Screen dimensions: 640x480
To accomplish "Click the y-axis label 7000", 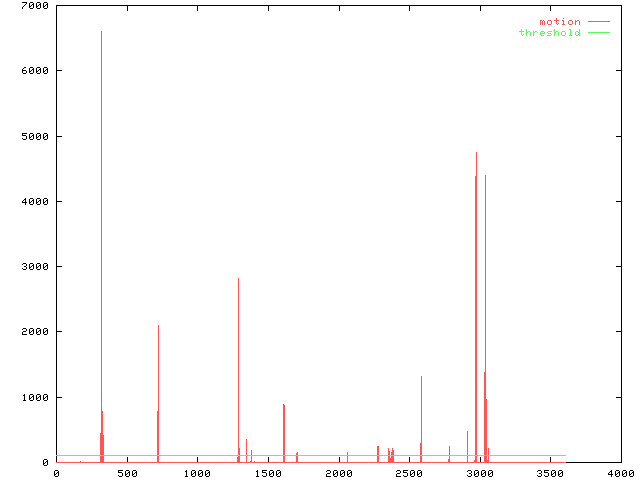I will [x=35, y=6].
